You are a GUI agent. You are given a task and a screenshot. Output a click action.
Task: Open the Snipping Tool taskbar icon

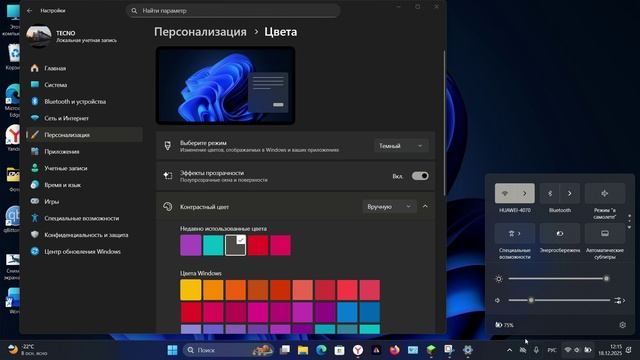(449, 350)
